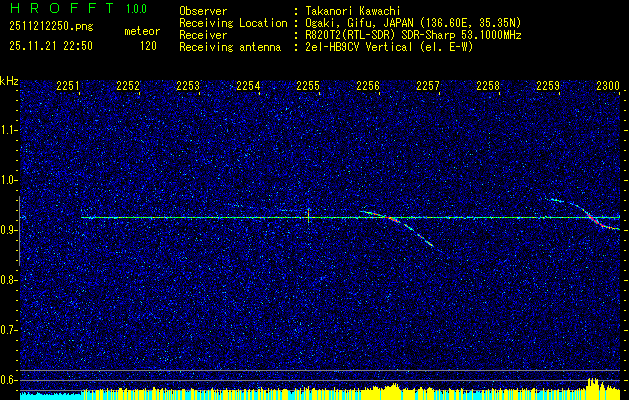Click the kHz axis unit label
The height and width of the screenshot is (400, 629).
(x=9, y=81)
